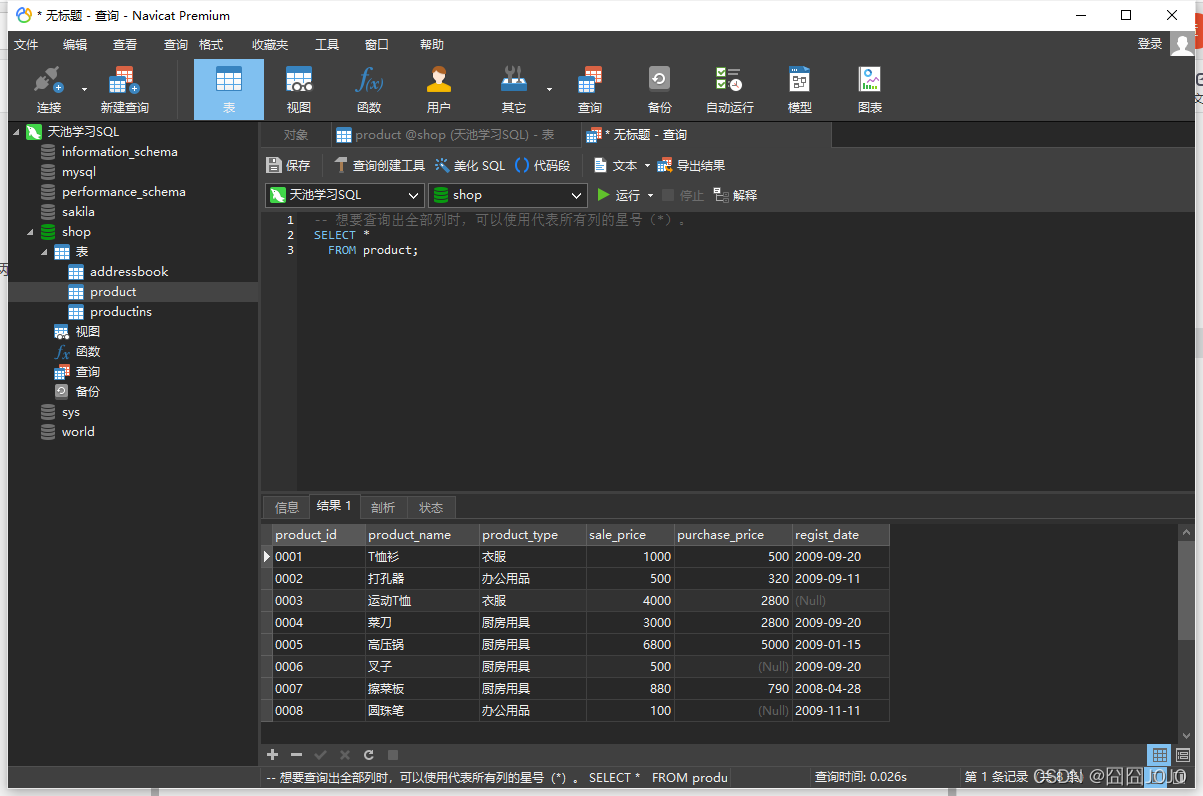Collapse the 天池学习SQL connection tree node
Viewport: 1203px width, 796px height.
(16, 132)
